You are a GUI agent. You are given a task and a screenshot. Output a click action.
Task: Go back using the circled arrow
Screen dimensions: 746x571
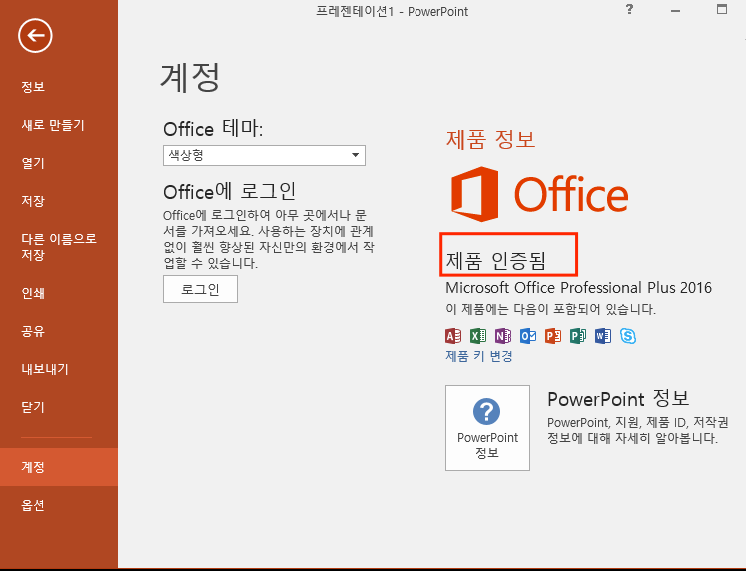coord(35,36)
